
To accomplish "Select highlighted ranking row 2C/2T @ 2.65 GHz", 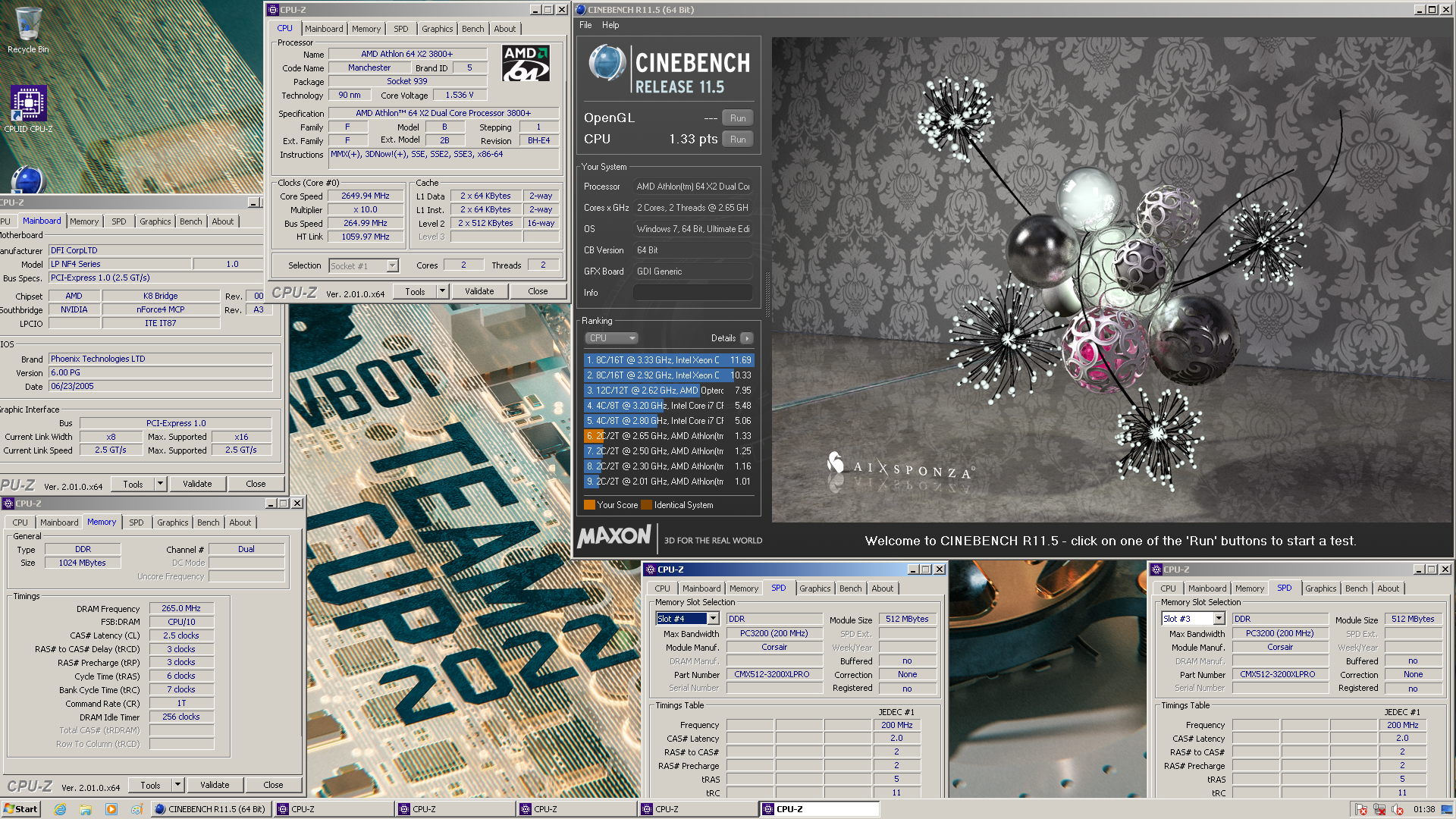I will pyautogui.click(x=669, y=436).
